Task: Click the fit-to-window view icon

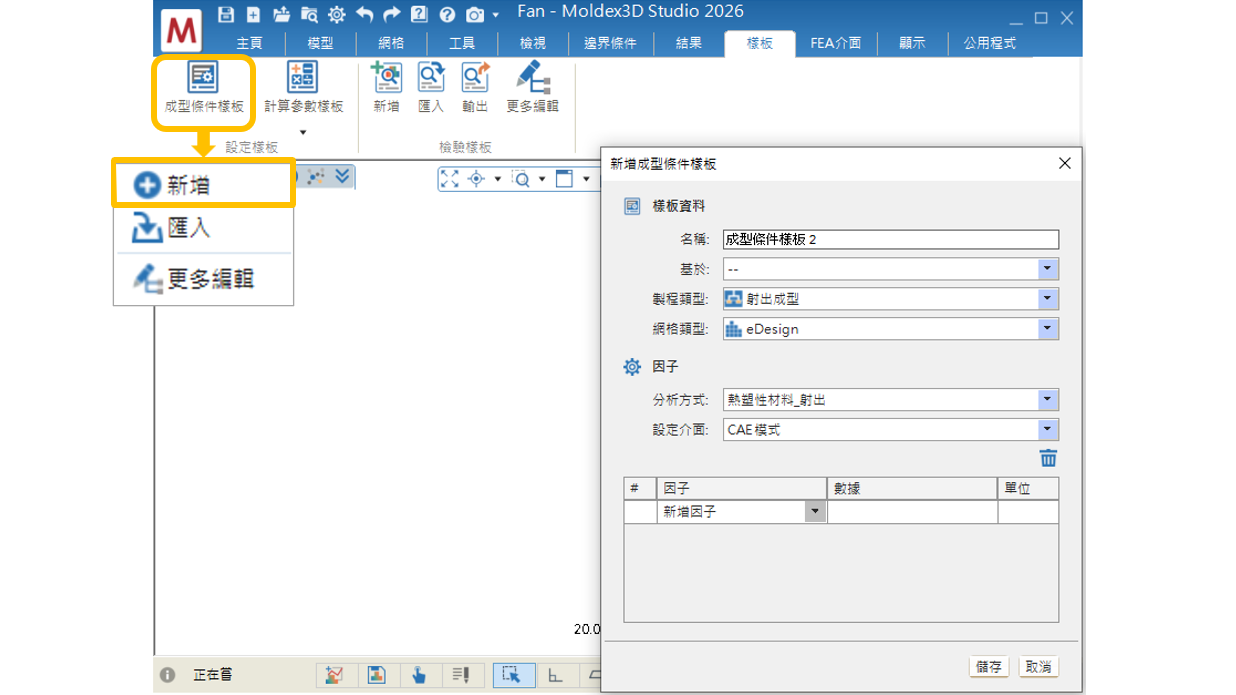Action: (449, 179)
